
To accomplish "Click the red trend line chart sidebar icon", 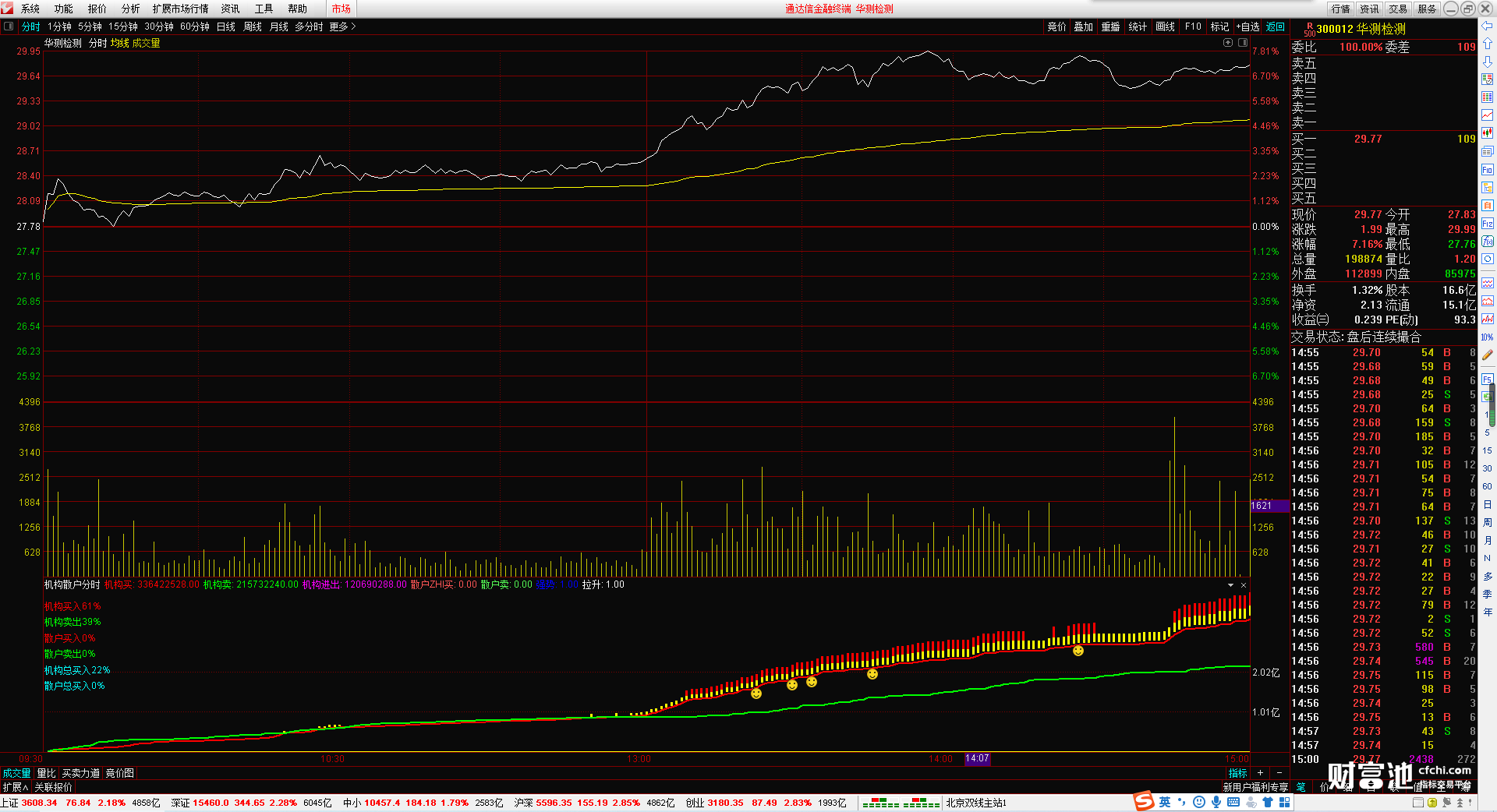I will tap(1487, 115).
